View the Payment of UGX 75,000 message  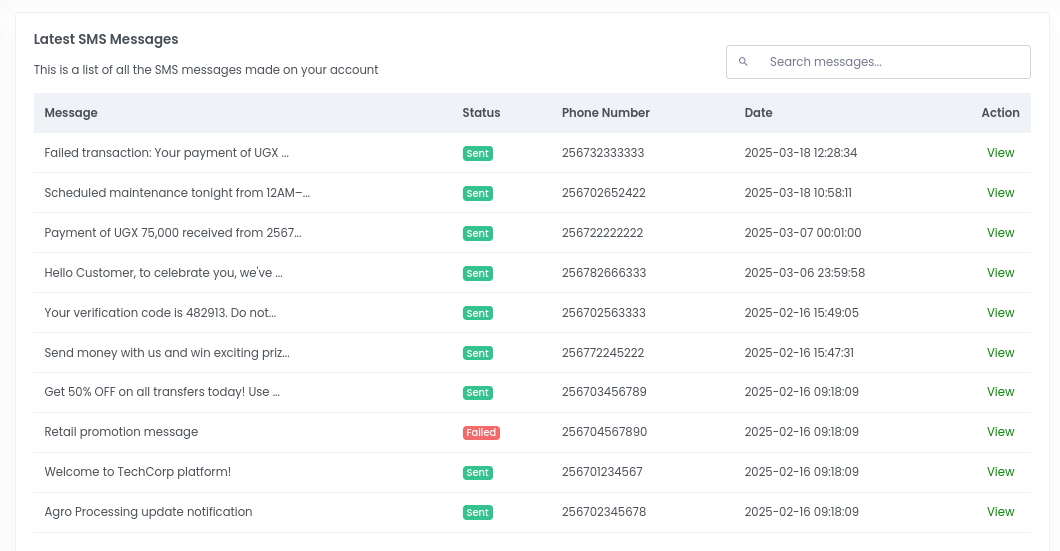1000,233
